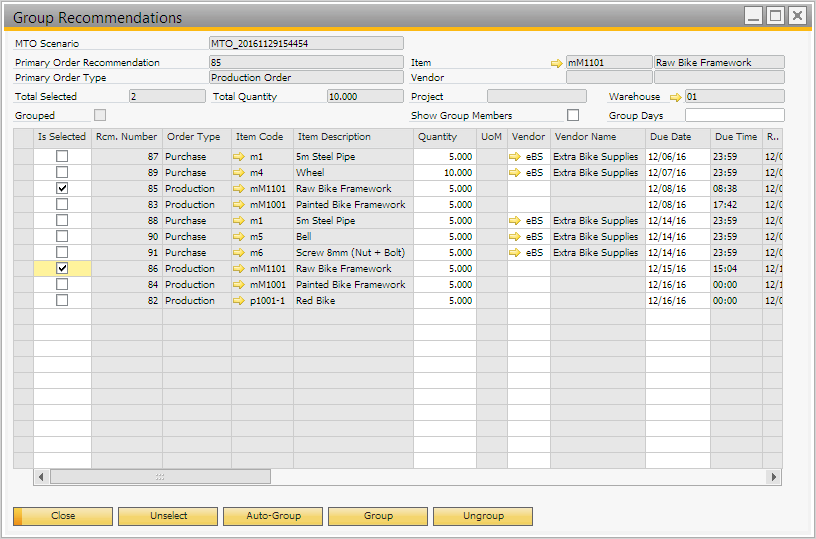Click the Ungroup button
This screenshot has width=816, height=539.
(x=483, y=516)
